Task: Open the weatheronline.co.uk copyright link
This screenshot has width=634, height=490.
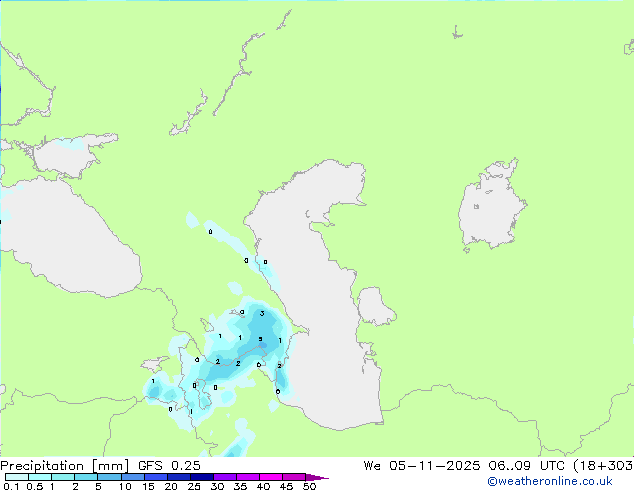Action: point(550,481)
